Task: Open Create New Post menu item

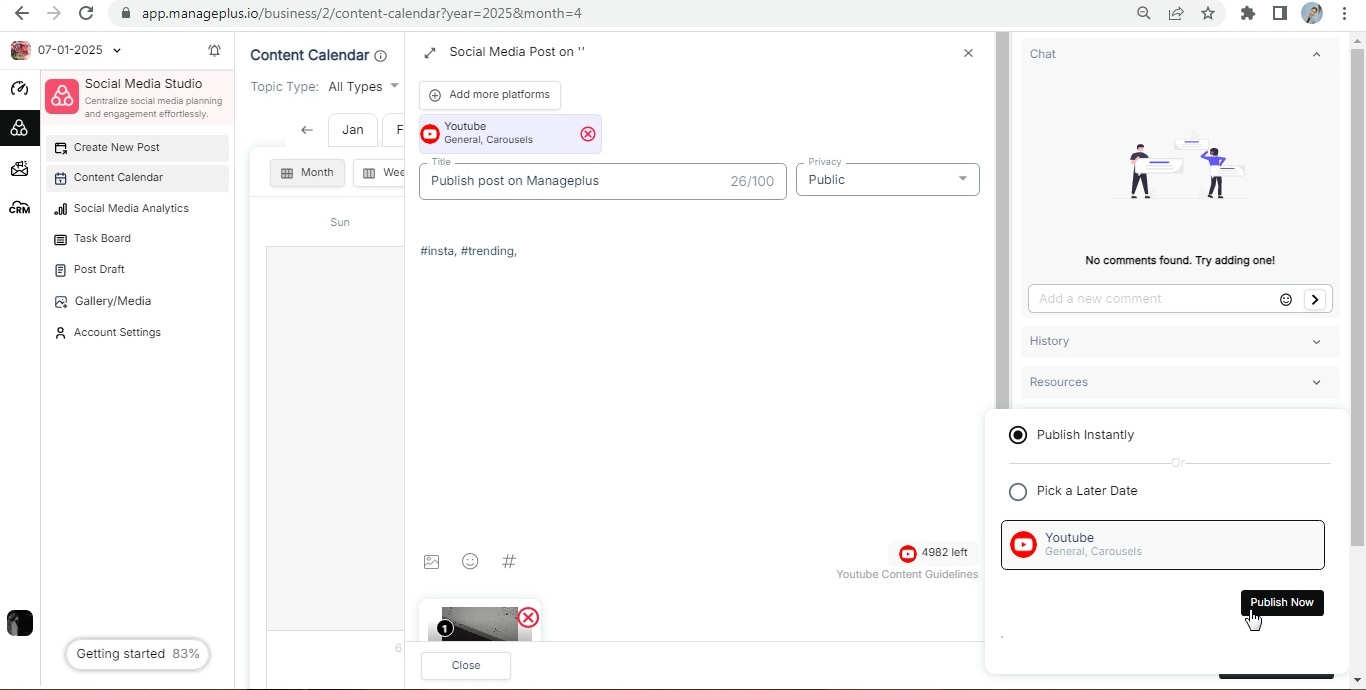Action: pyautogui.click(x=138, y=148)
